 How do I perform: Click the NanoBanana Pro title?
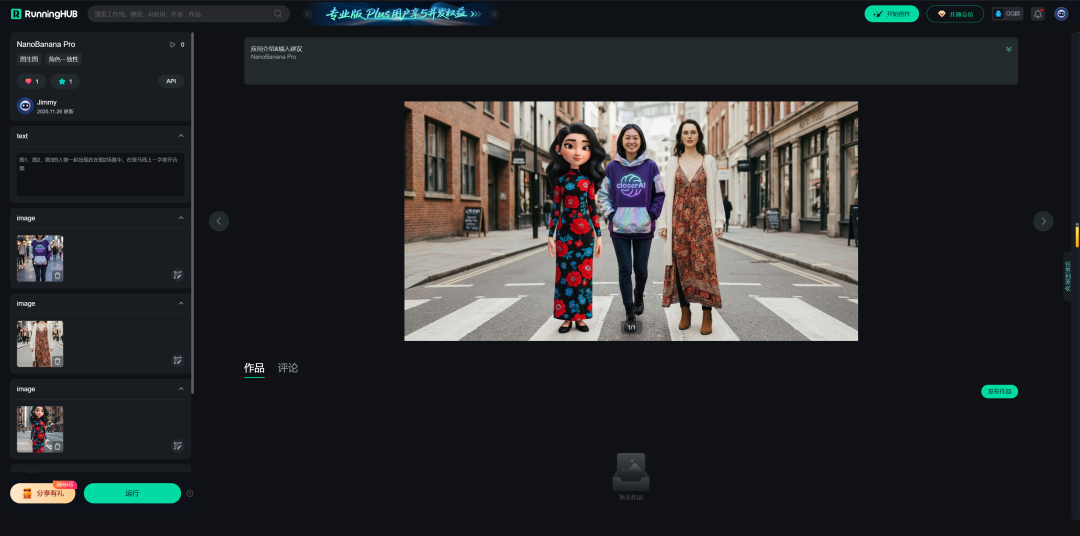click(46, 44)
